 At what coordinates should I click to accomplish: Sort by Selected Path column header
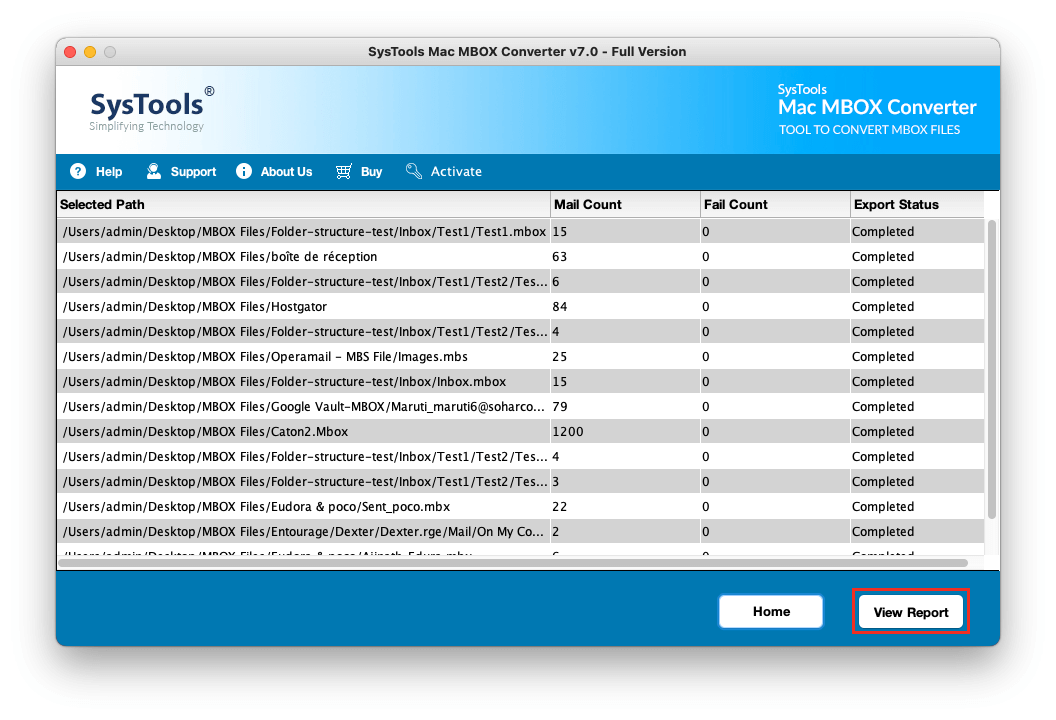click(304, 205)
